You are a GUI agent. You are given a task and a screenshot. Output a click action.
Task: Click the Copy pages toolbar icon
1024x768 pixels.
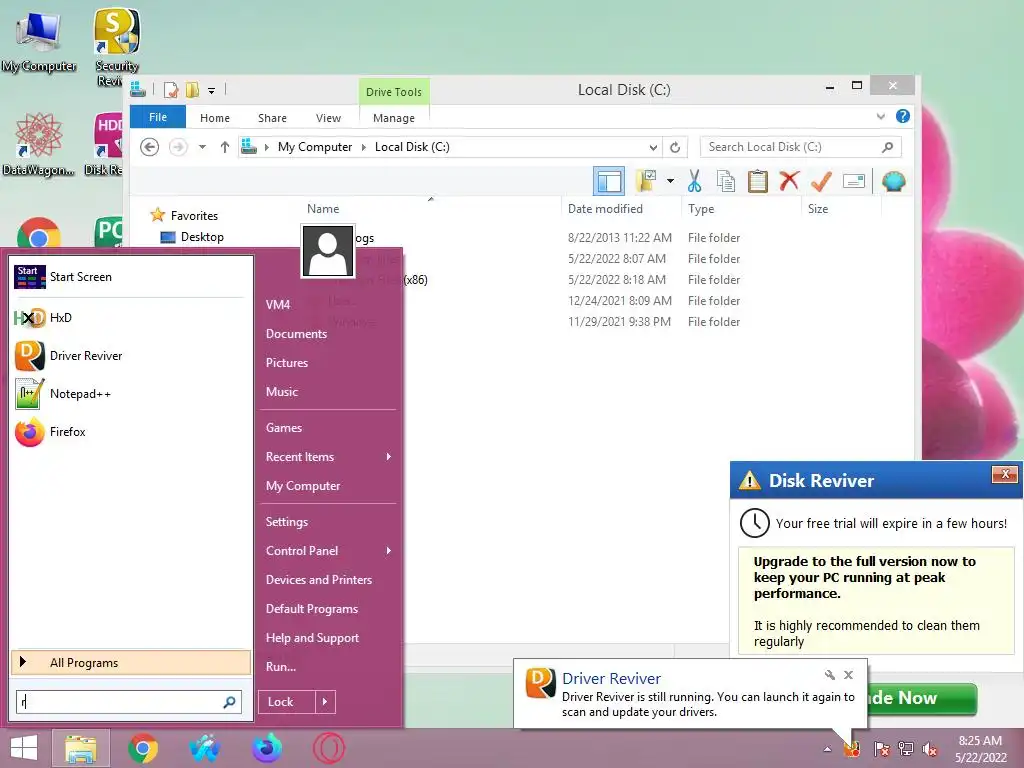point(726,181)
